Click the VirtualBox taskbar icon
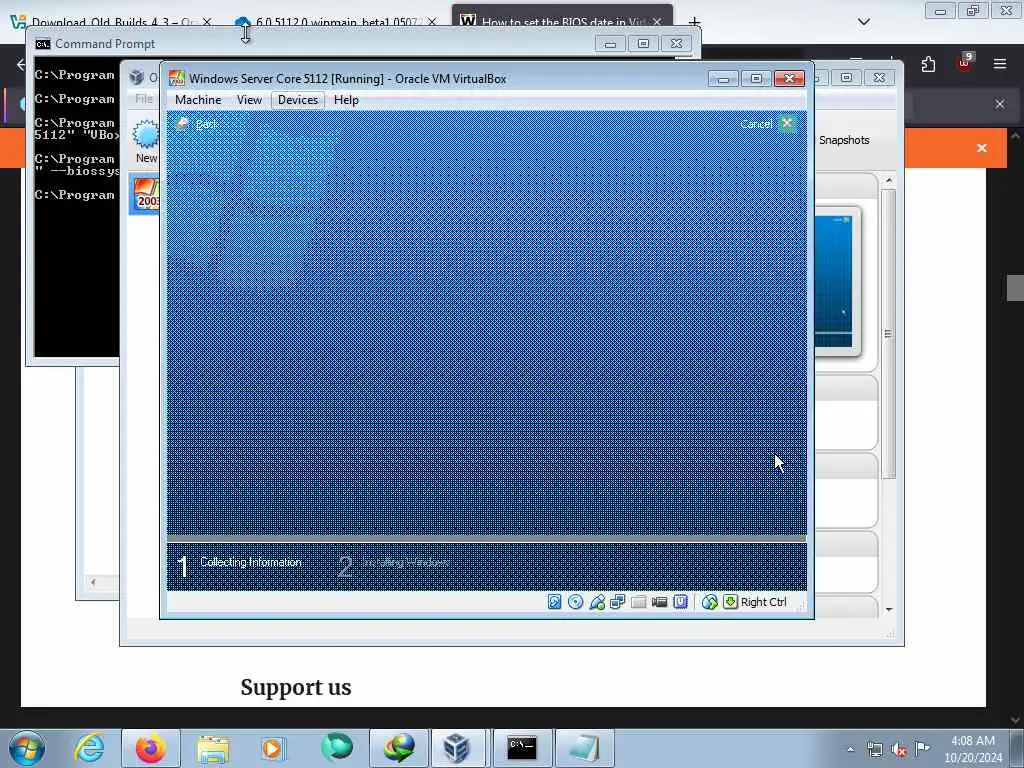 456,748
